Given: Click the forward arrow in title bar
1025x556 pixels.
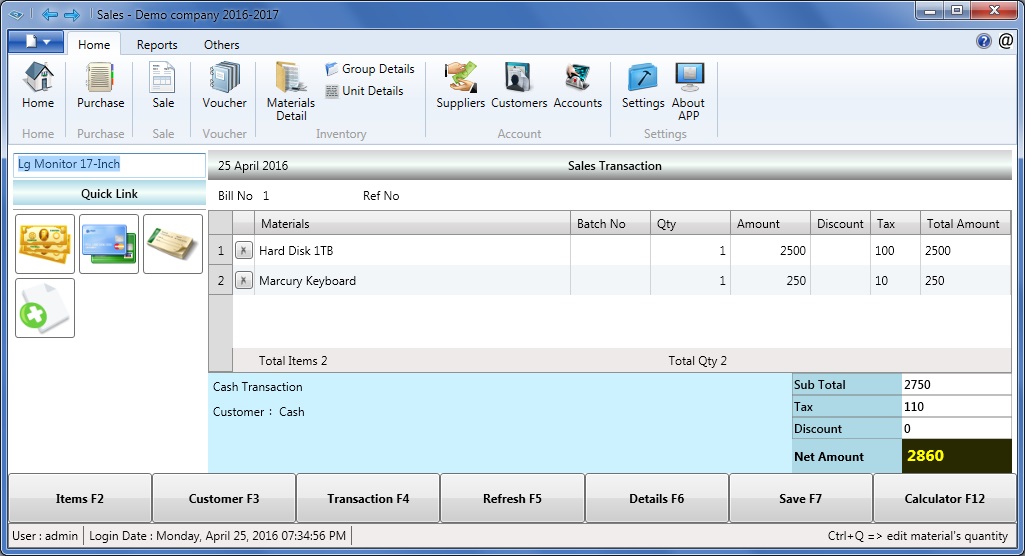Looking at the screenshot, I should tap(72, 14).
